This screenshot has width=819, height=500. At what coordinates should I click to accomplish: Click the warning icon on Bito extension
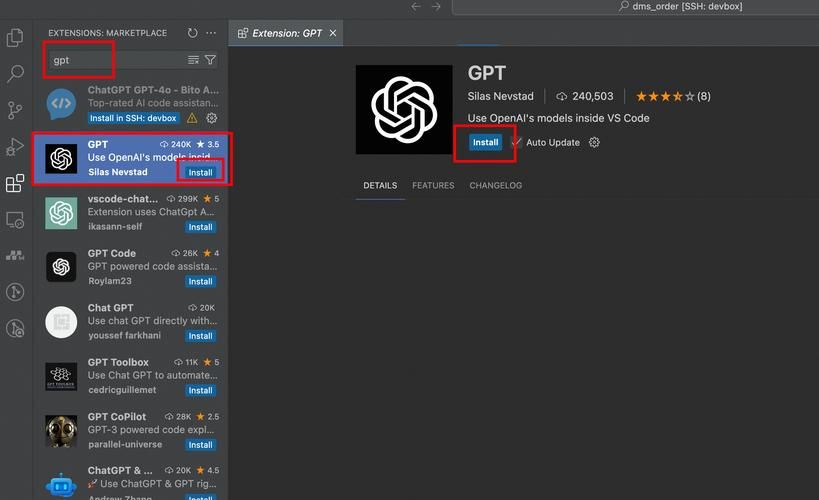[192, 118]
